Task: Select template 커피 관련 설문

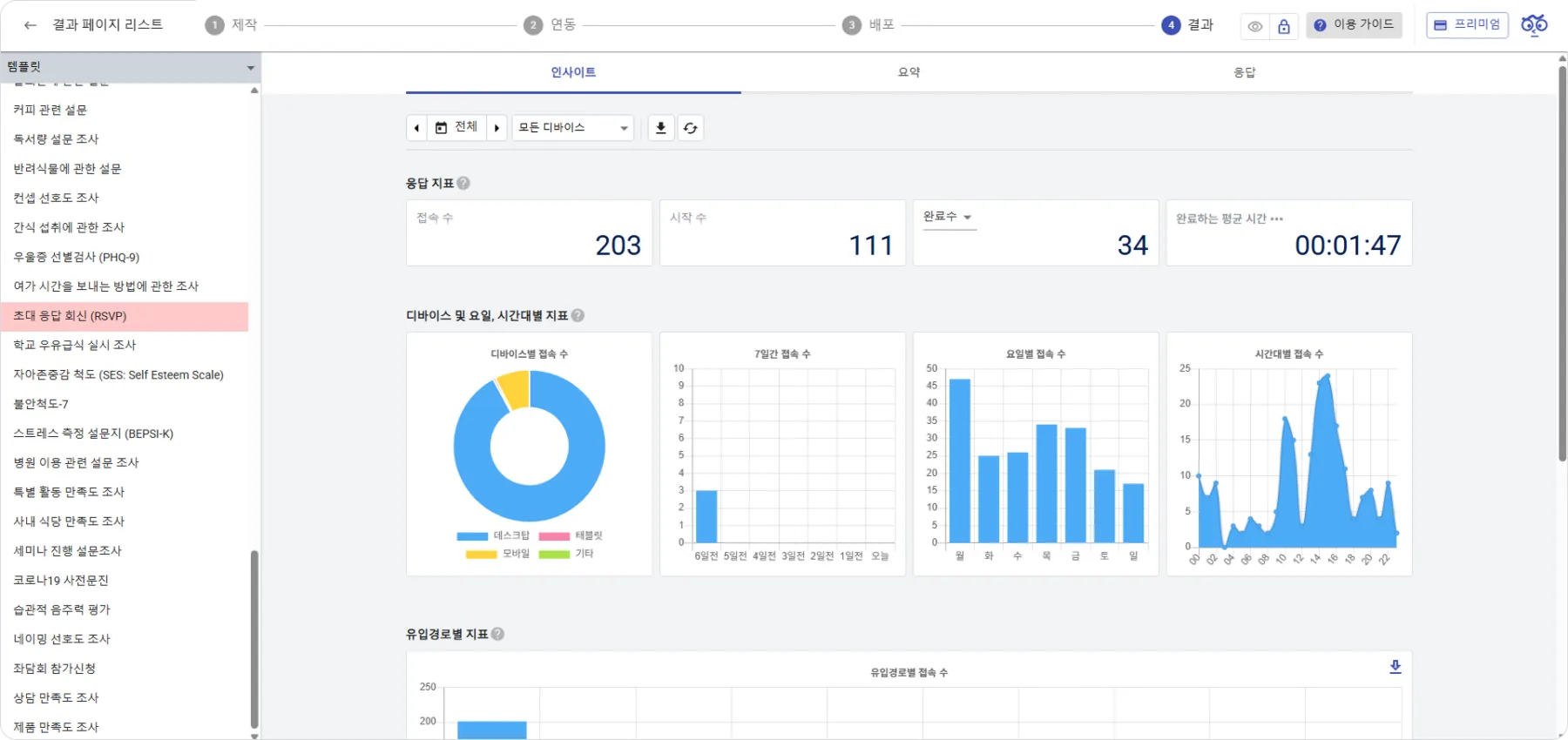Action: (x=125, y=110)
